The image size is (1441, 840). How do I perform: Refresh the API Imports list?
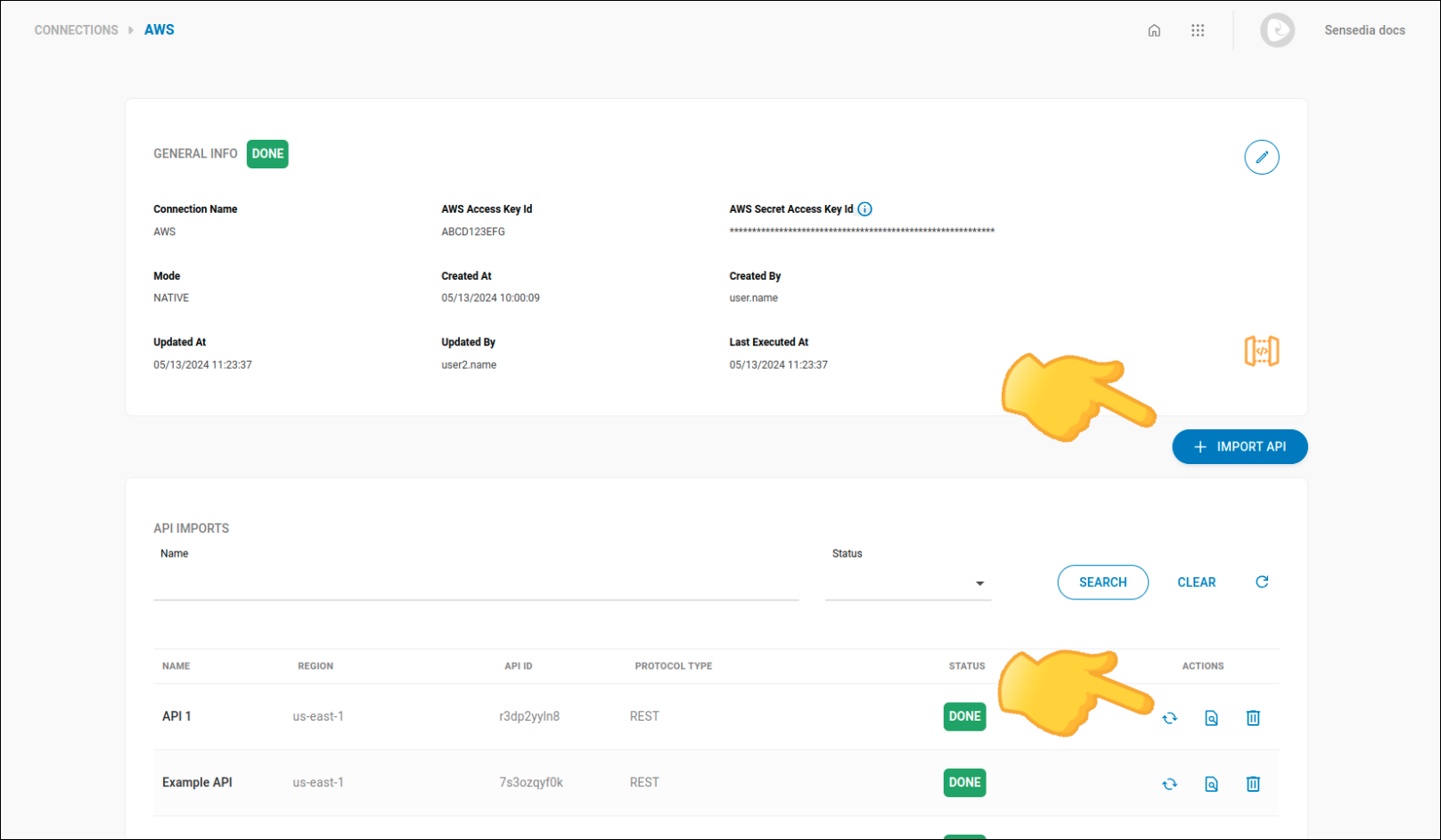coord(1262,582)
